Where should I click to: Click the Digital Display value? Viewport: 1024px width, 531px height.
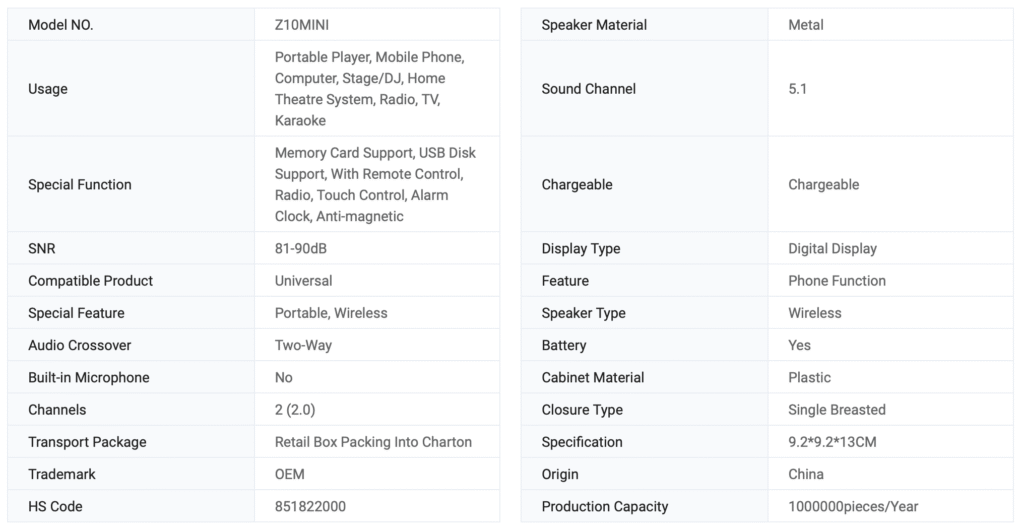pos(832,249)
